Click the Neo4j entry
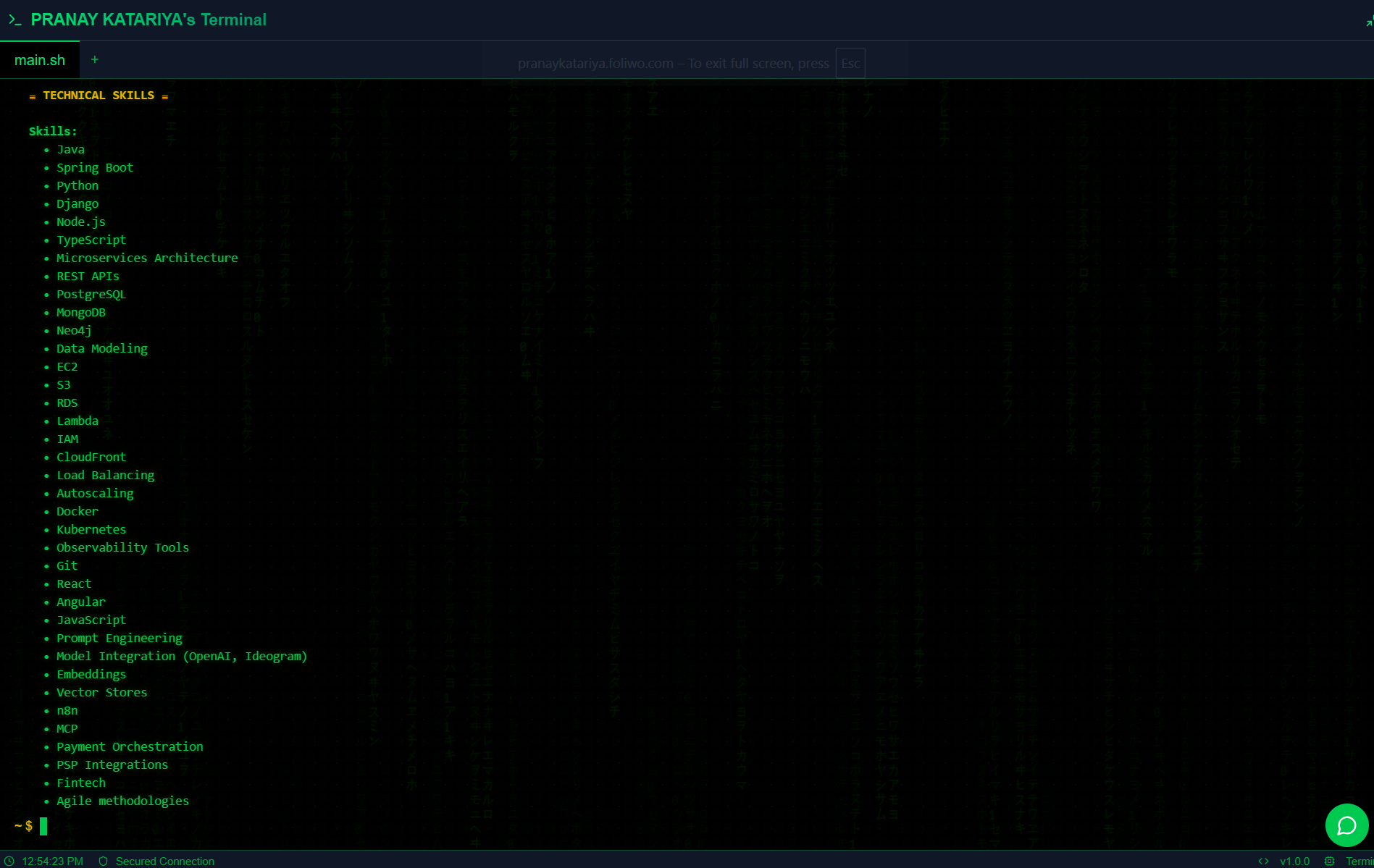This screenshot has height=868, width=1374. 74,330
